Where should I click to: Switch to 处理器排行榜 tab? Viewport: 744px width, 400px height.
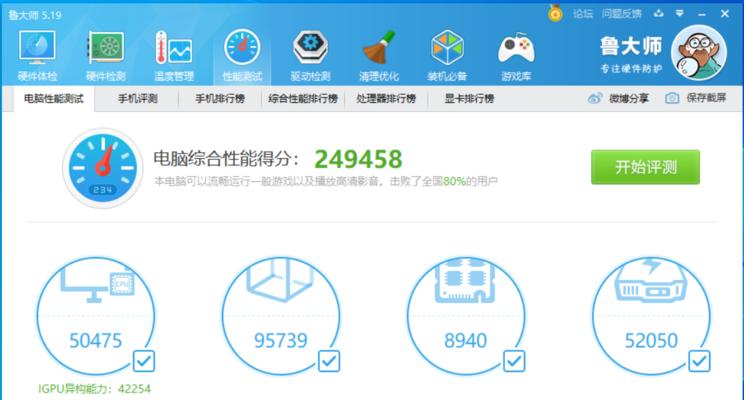tap(386, 99)
